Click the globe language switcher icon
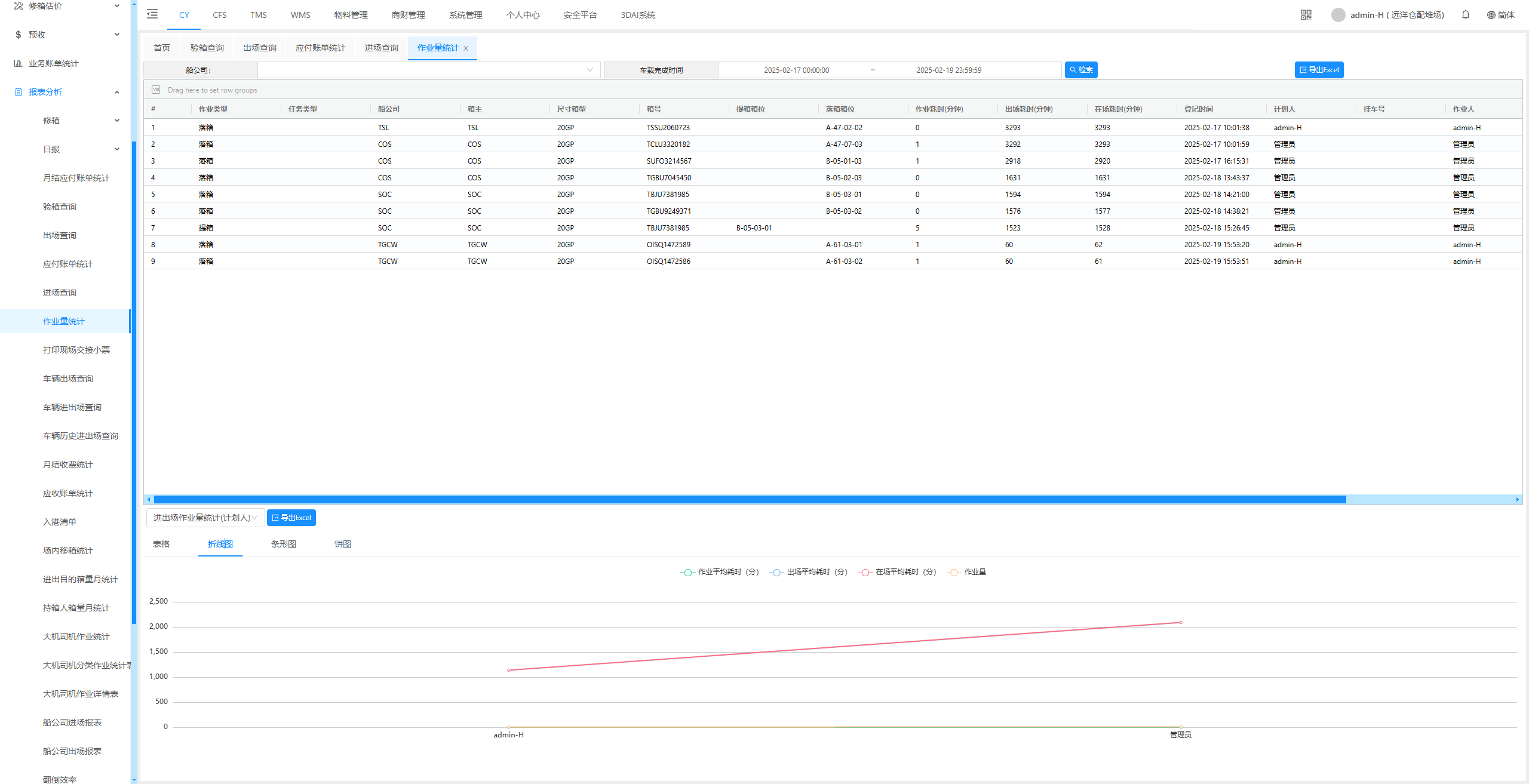 [x=1491, y=15]
